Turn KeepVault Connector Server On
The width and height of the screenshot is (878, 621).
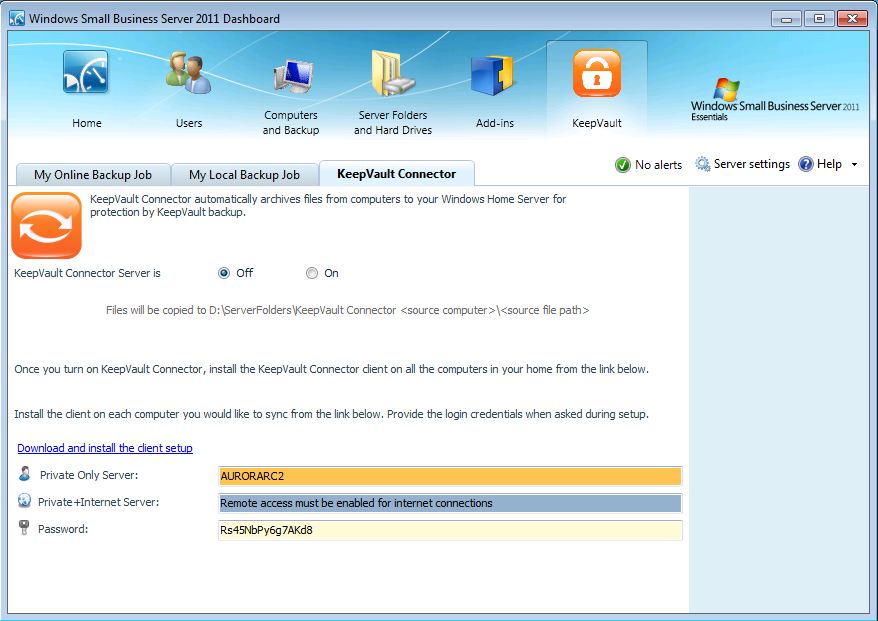click(312, 273)
